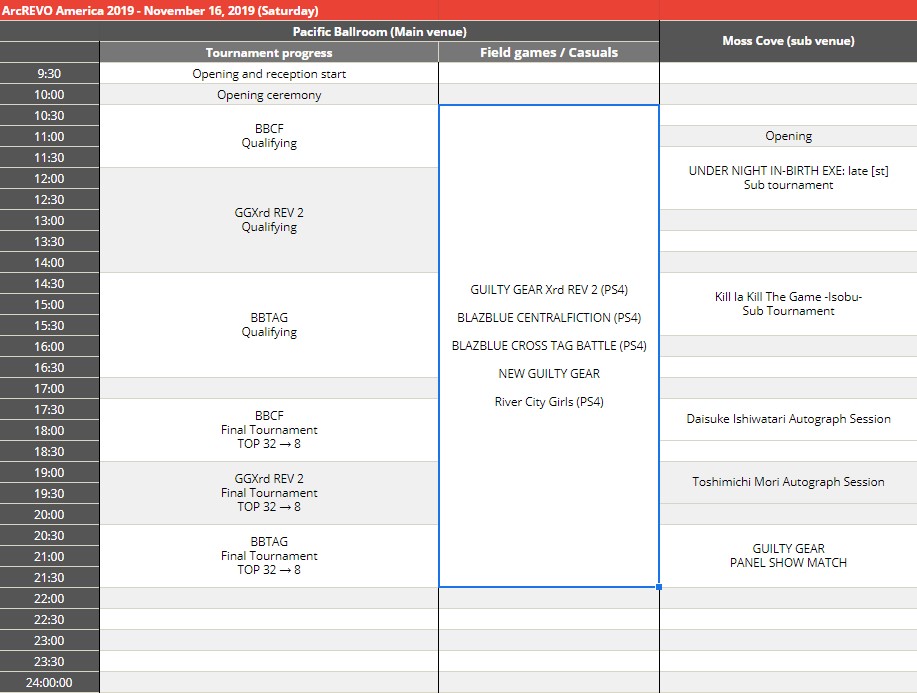This screenshot has width=917, height=693.
Task: Select the 17:00 time cell
Action: coord(49,389)
